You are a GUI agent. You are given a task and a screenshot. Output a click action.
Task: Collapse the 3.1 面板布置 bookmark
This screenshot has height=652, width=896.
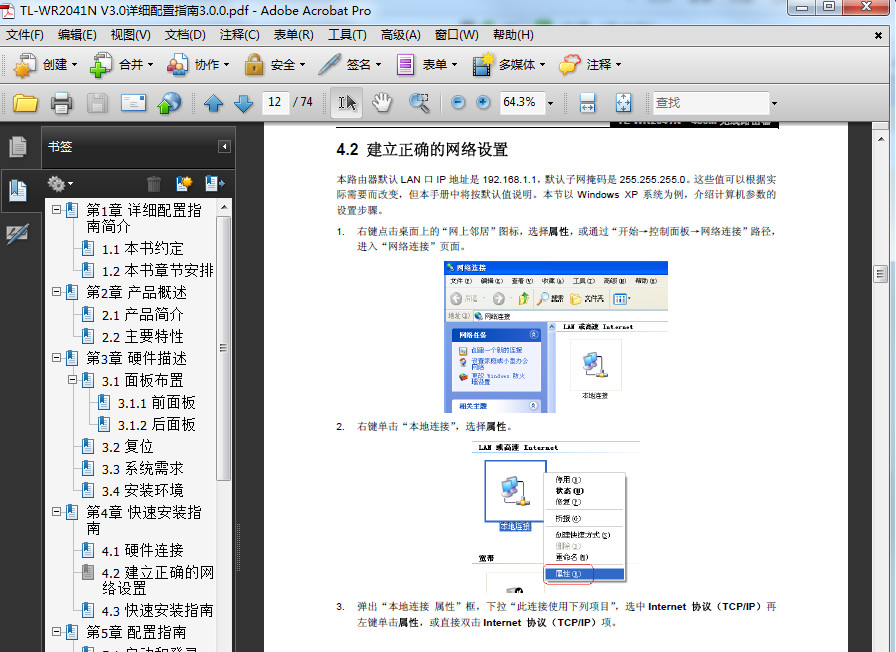73,379
